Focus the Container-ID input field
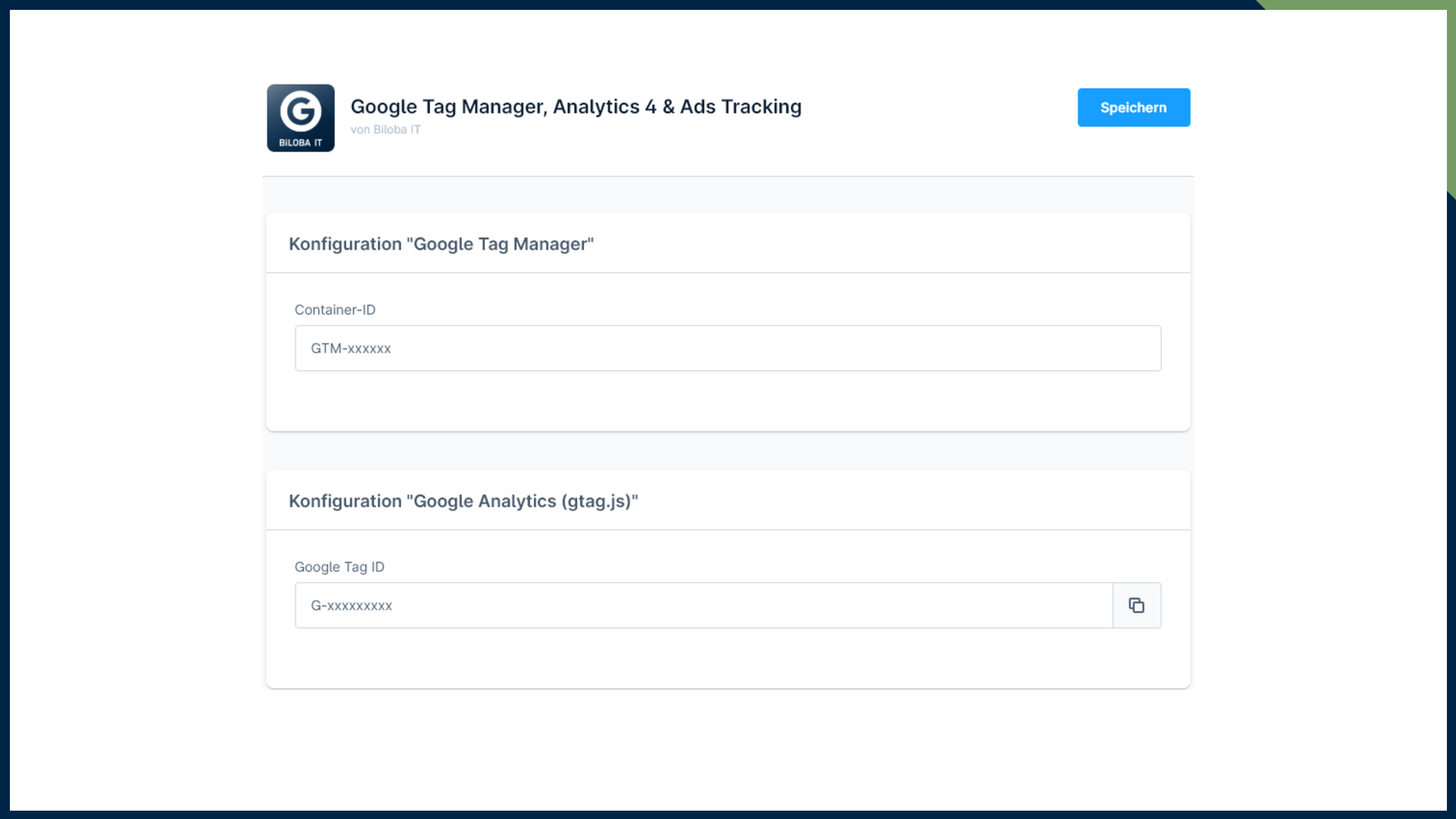The image size is (1456, 819). coord(728,348)
